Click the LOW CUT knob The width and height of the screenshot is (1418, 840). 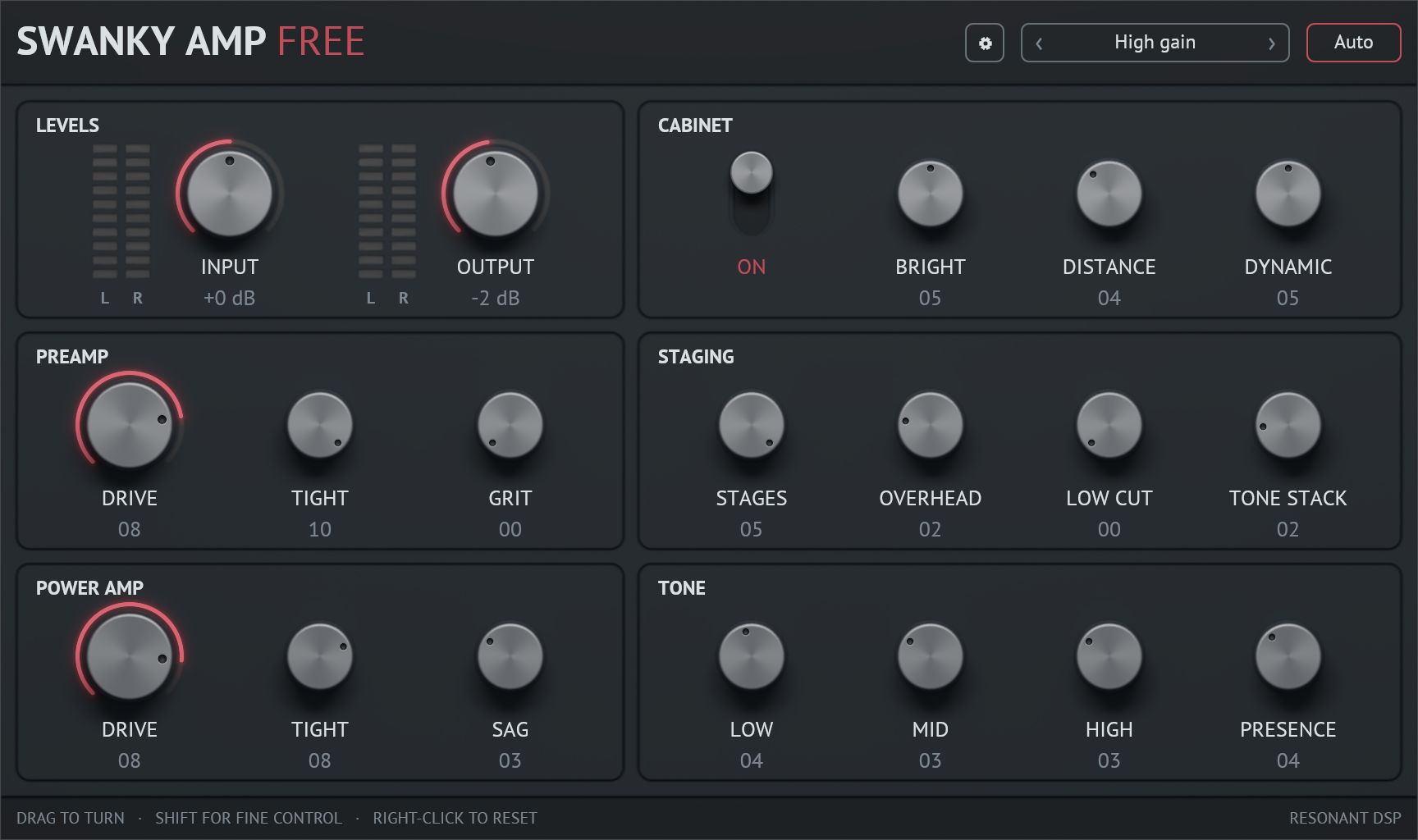point(1109,425)
